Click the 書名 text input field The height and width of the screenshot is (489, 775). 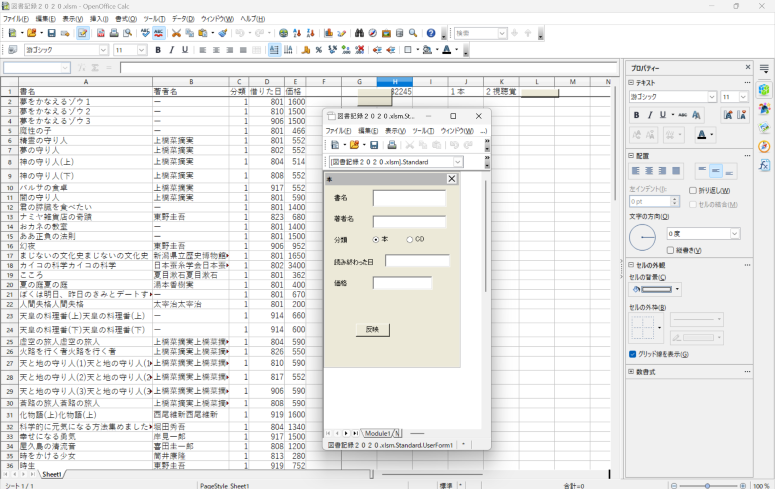coord(409,198)
